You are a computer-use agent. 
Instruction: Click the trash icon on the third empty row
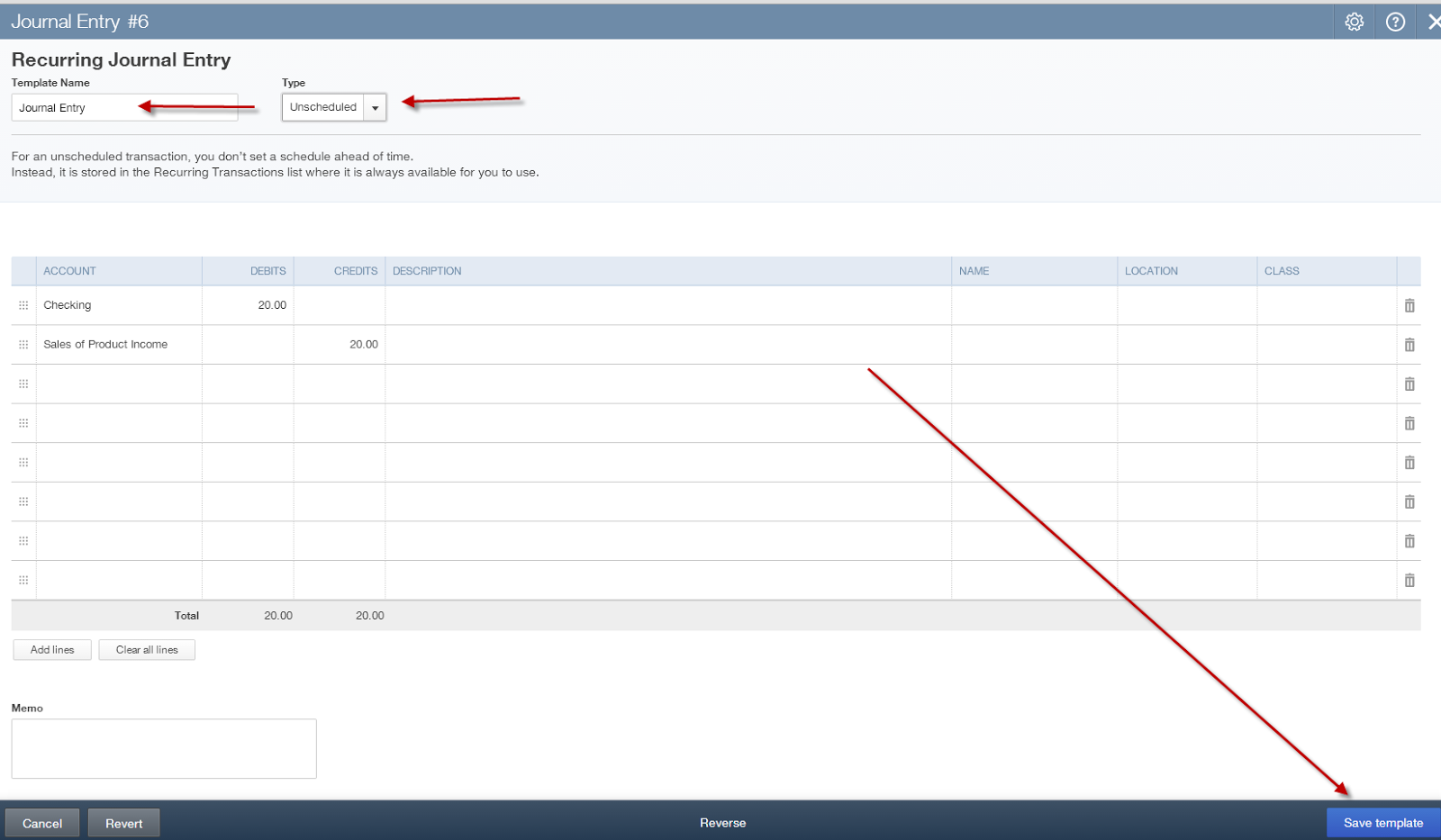[x=1409, y=462]
